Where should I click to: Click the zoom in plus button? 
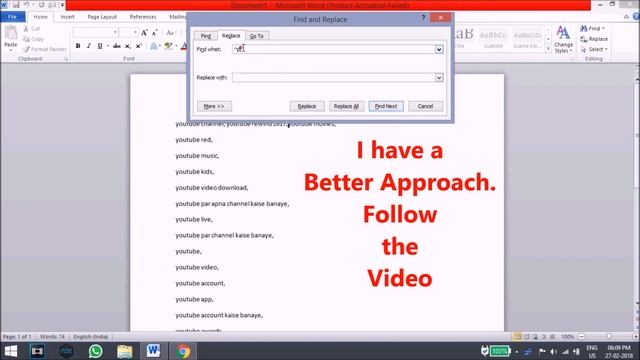636,337
